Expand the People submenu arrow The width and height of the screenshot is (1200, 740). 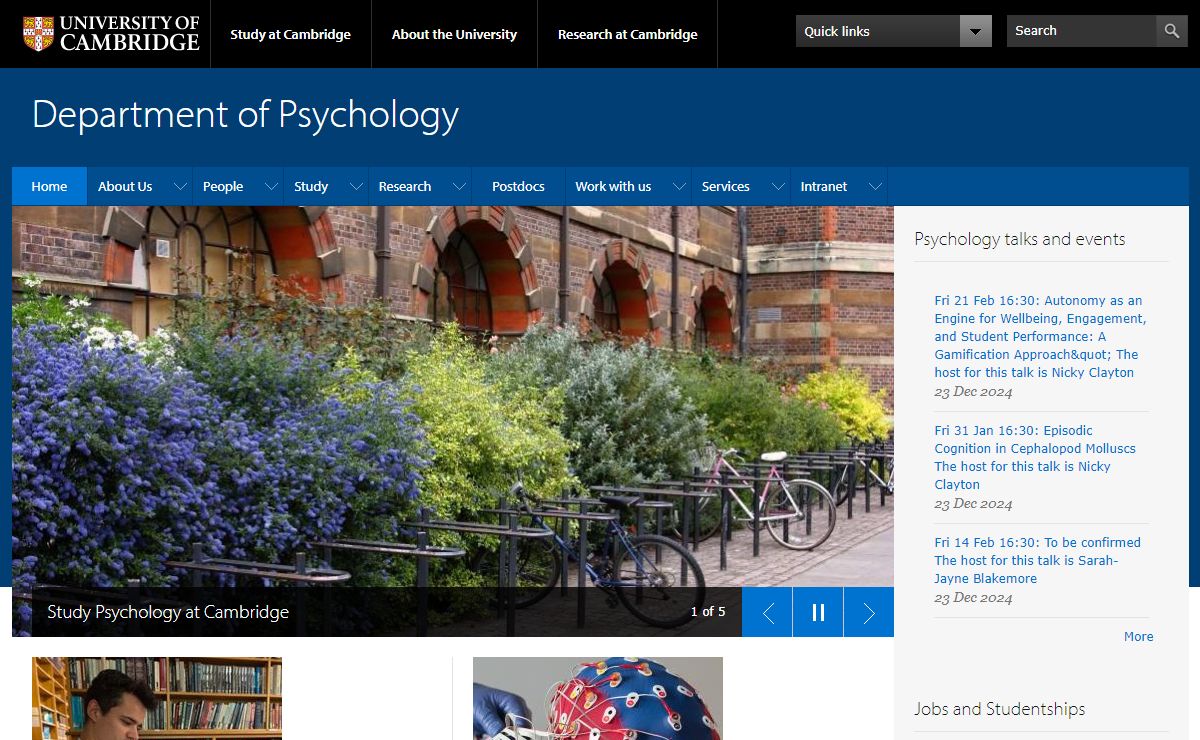tap(270, 186)
